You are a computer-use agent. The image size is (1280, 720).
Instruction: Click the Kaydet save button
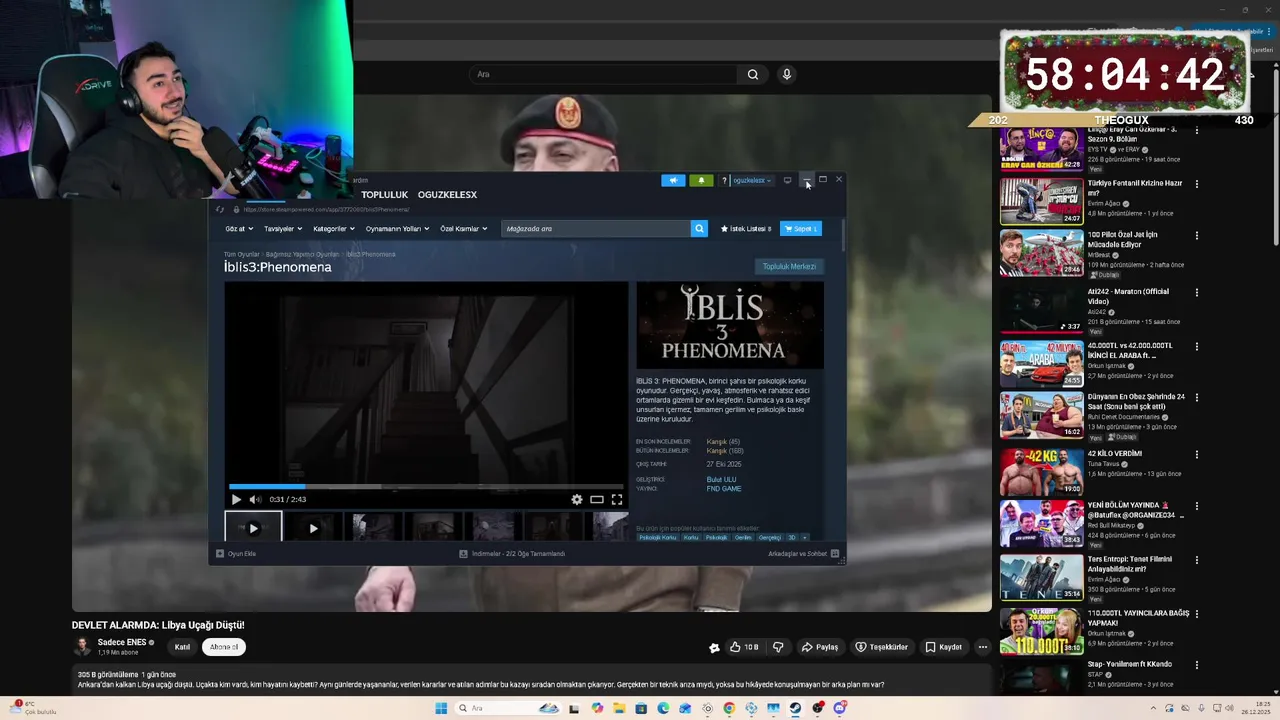coord(944,647)
